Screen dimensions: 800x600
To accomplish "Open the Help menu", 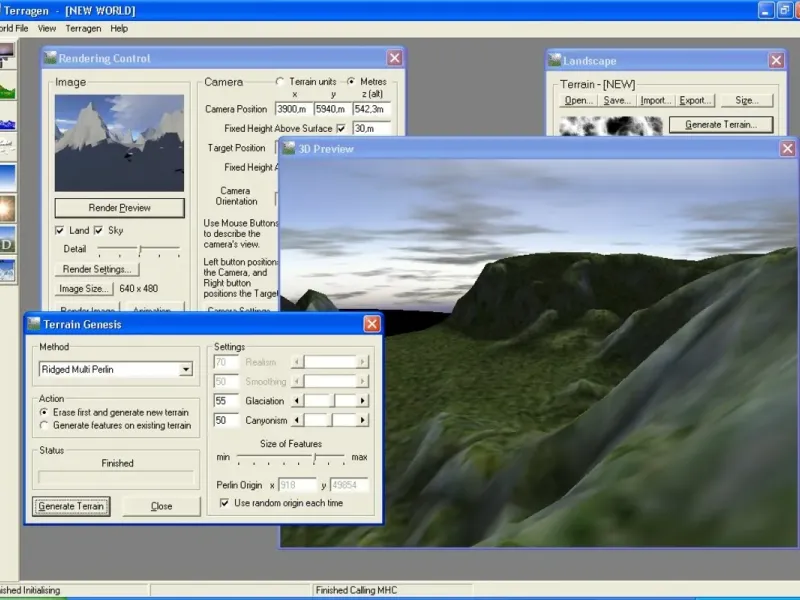I will click(x=119, y=29).
